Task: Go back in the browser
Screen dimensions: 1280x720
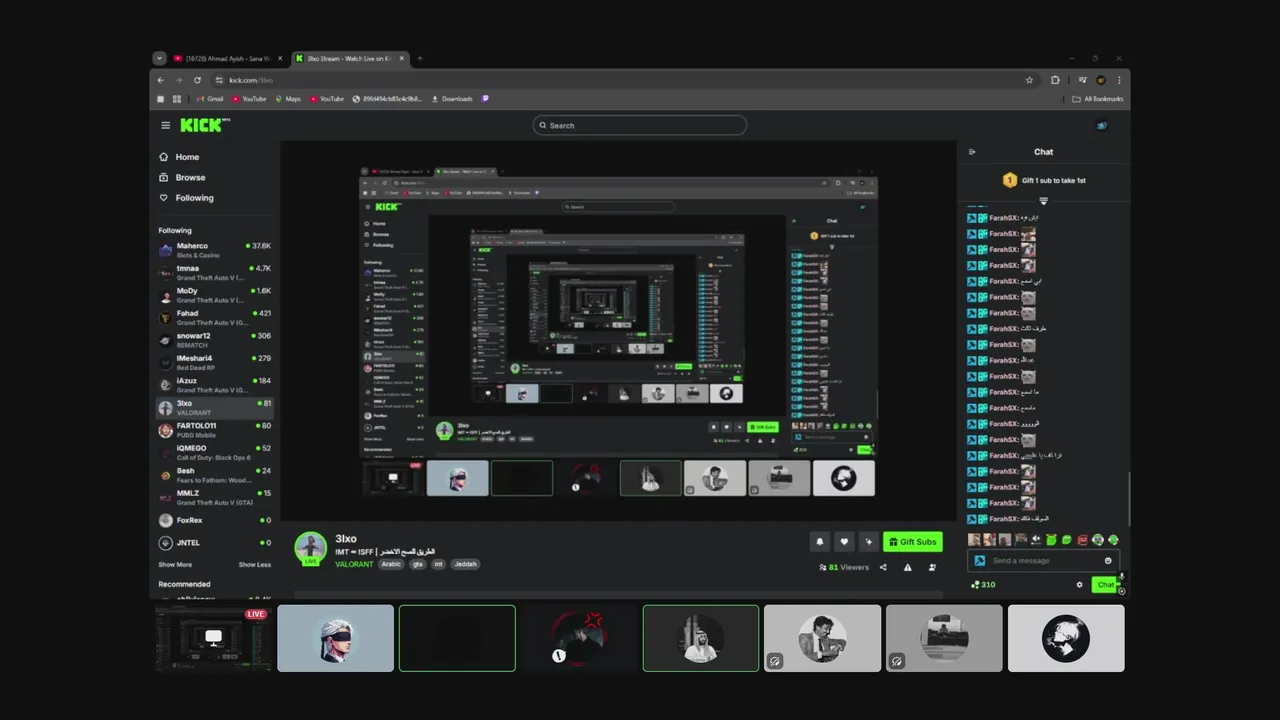Action: pos(160,80)
